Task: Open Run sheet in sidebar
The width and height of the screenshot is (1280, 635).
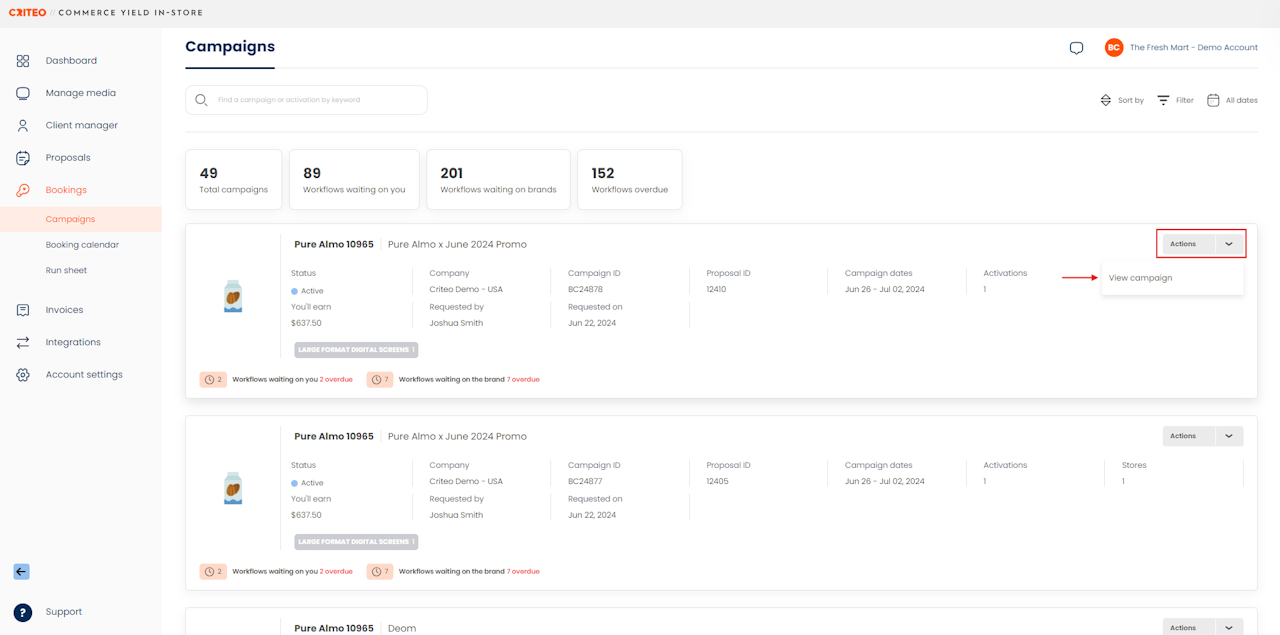Action: tap(66, 271)
